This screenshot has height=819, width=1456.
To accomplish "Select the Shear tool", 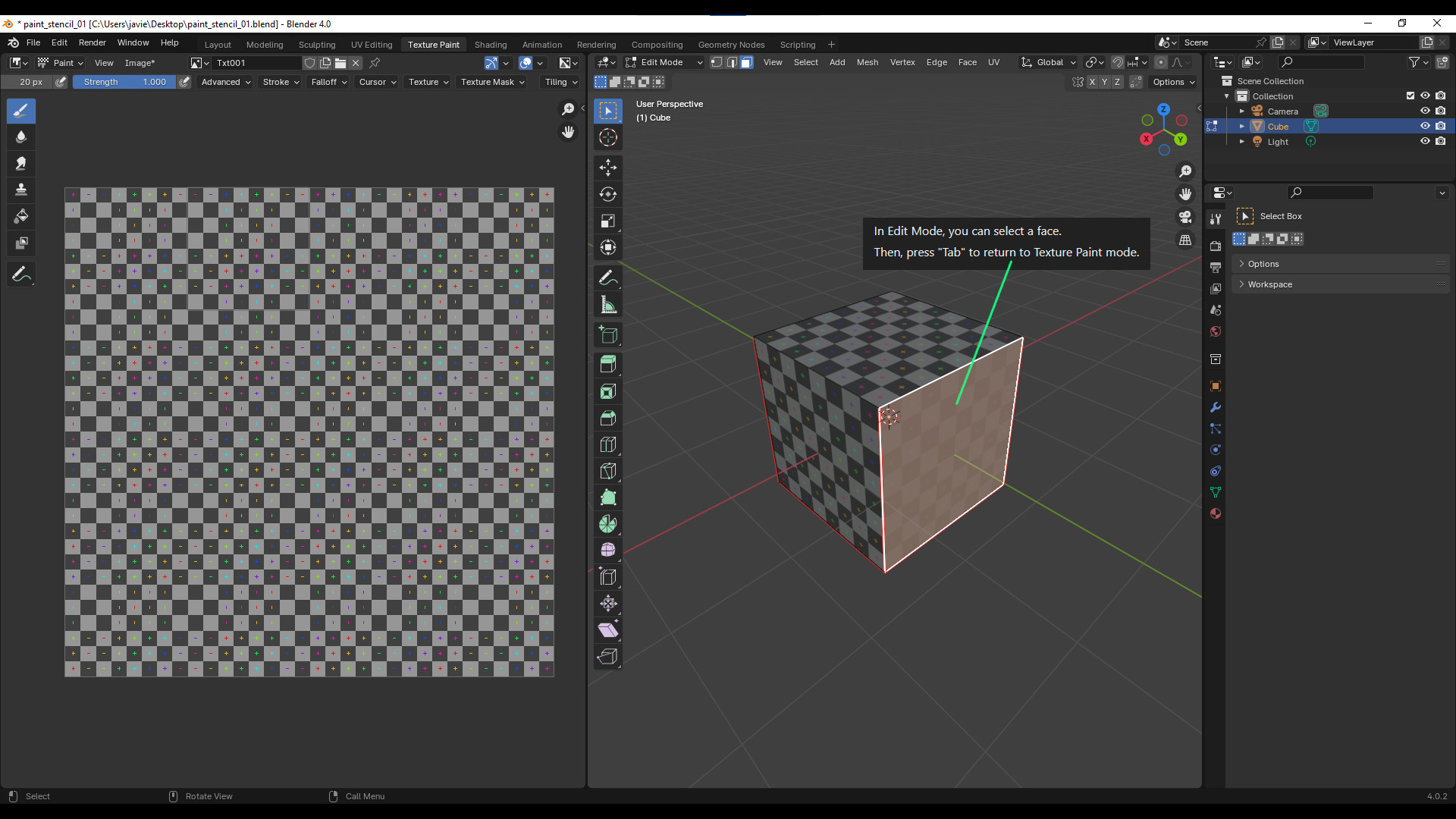I will pos(608,630).
